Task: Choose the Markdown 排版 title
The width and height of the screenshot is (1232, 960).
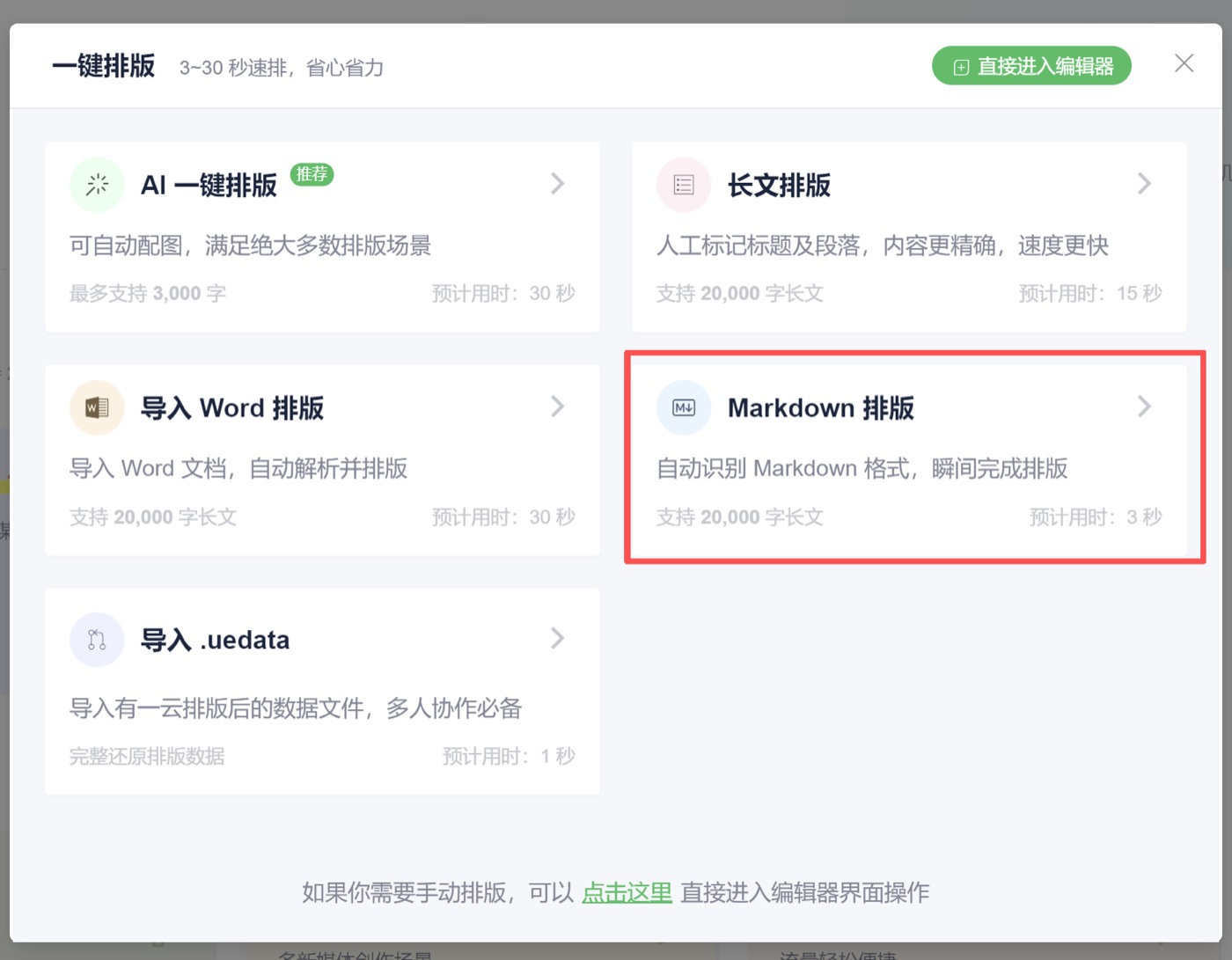Action: pos(821,408)
